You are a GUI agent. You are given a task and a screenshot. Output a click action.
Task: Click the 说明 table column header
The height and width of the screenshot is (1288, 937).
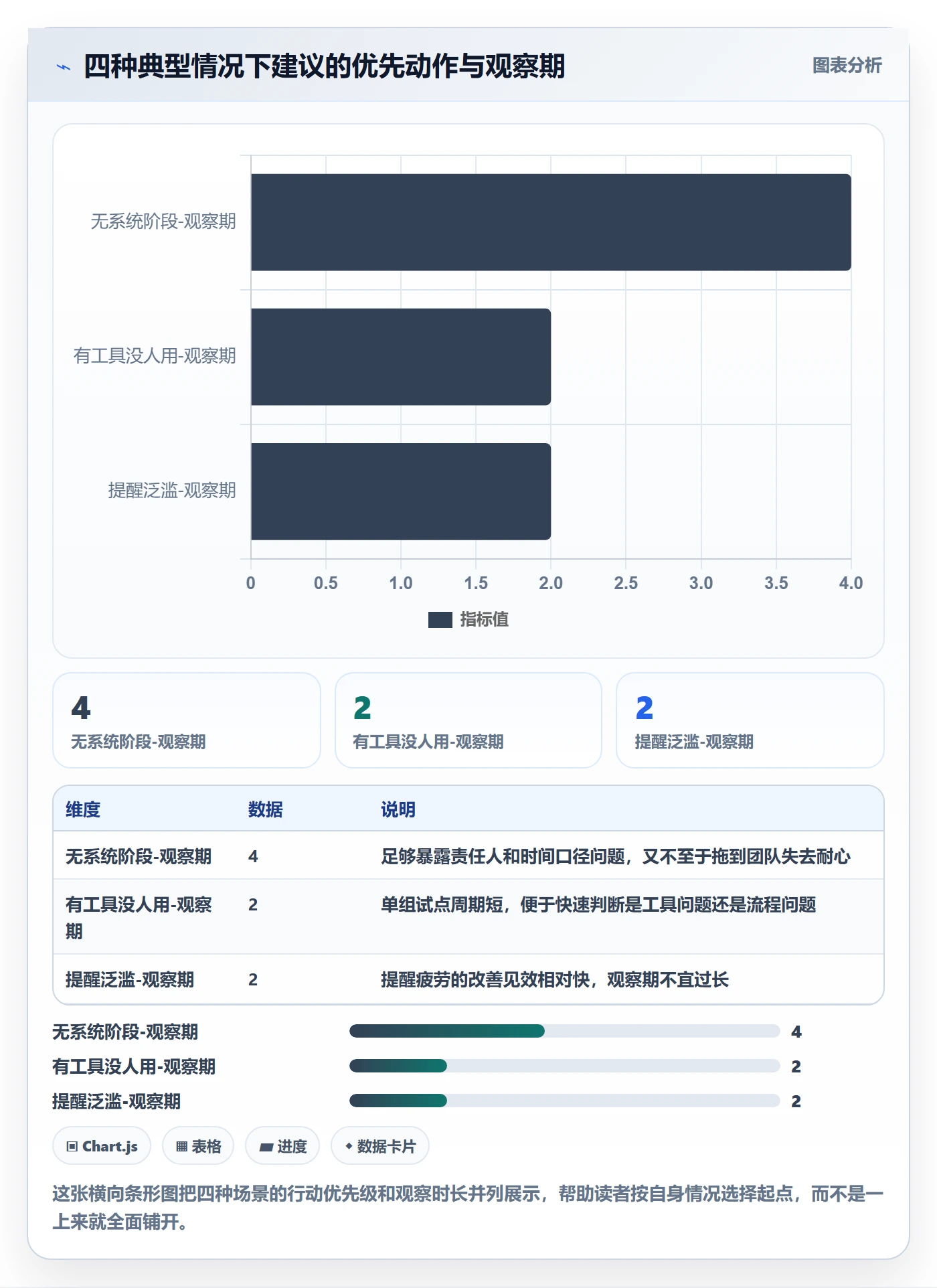(x=398, y=809)
